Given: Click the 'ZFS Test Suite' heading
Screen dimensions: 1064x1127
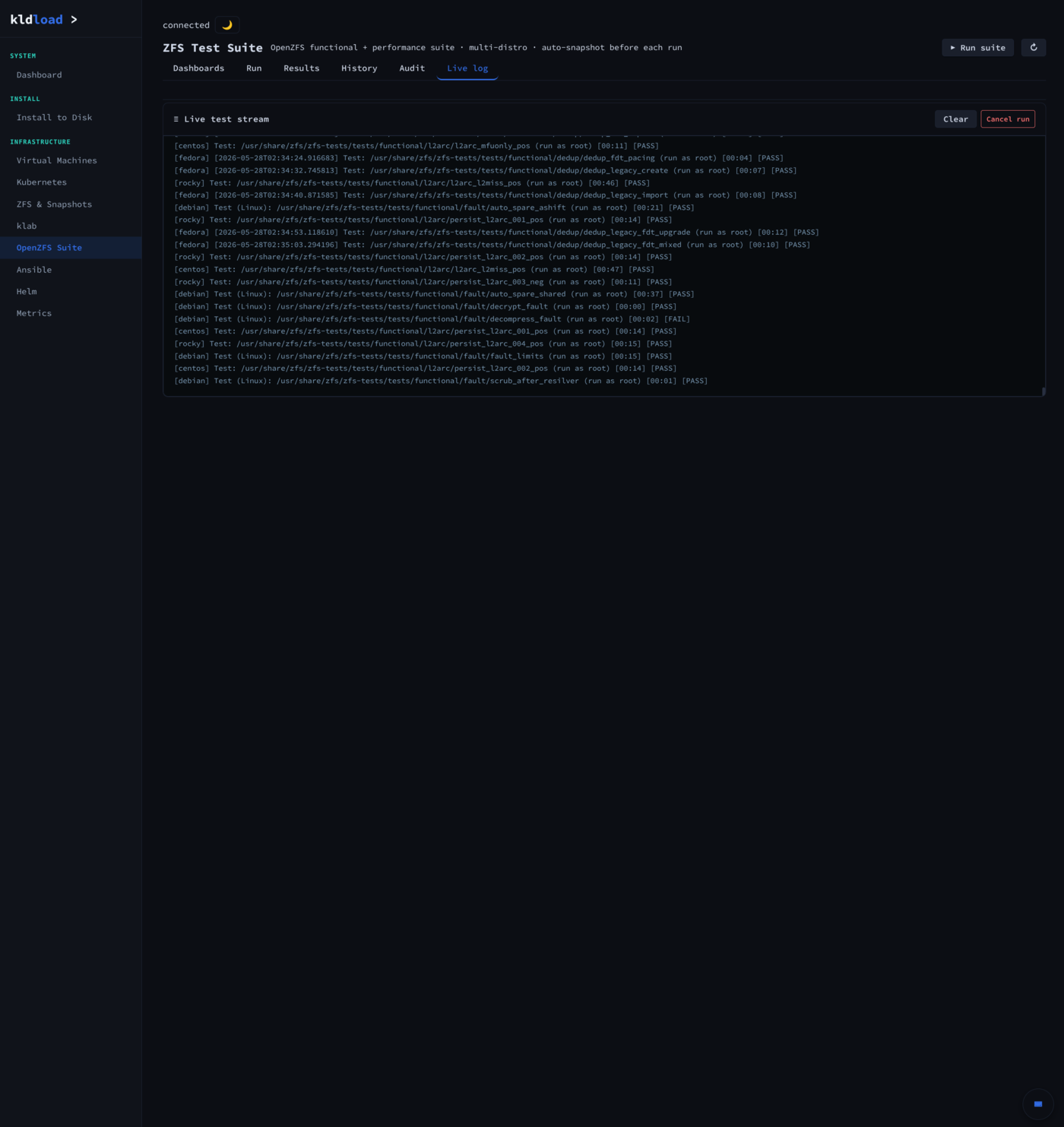Looking at the screenshot, I should pos(213,48).
